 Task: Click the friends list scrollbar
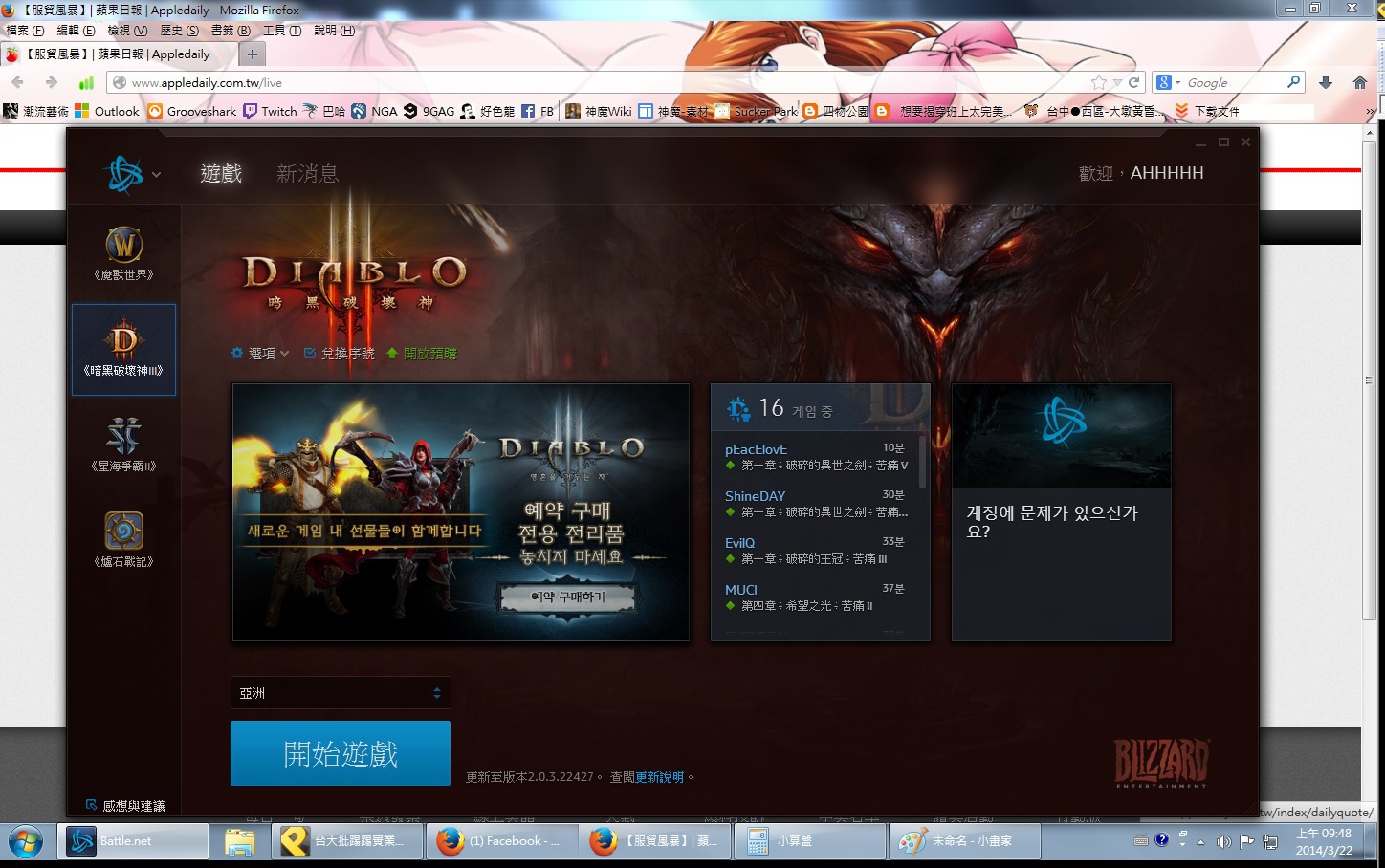[x=922, y=462]
